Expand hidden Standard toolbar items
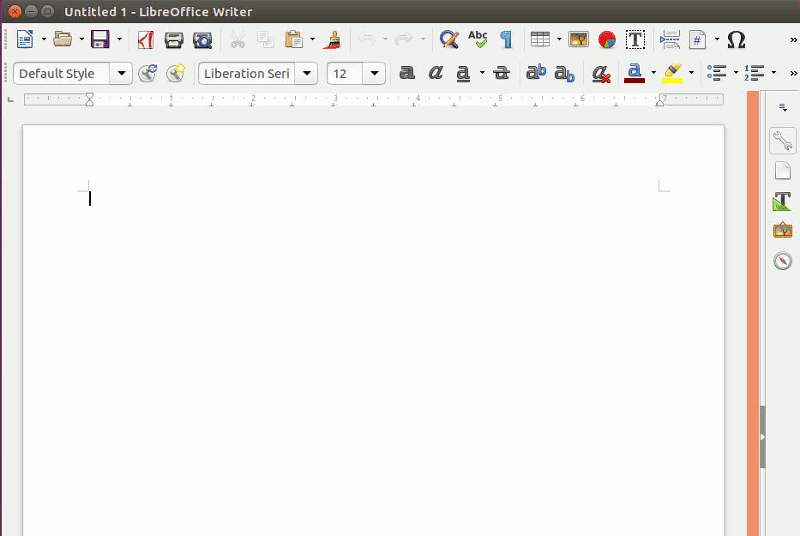This screenshot has height=536, width=800. click(x=793, y=39)
